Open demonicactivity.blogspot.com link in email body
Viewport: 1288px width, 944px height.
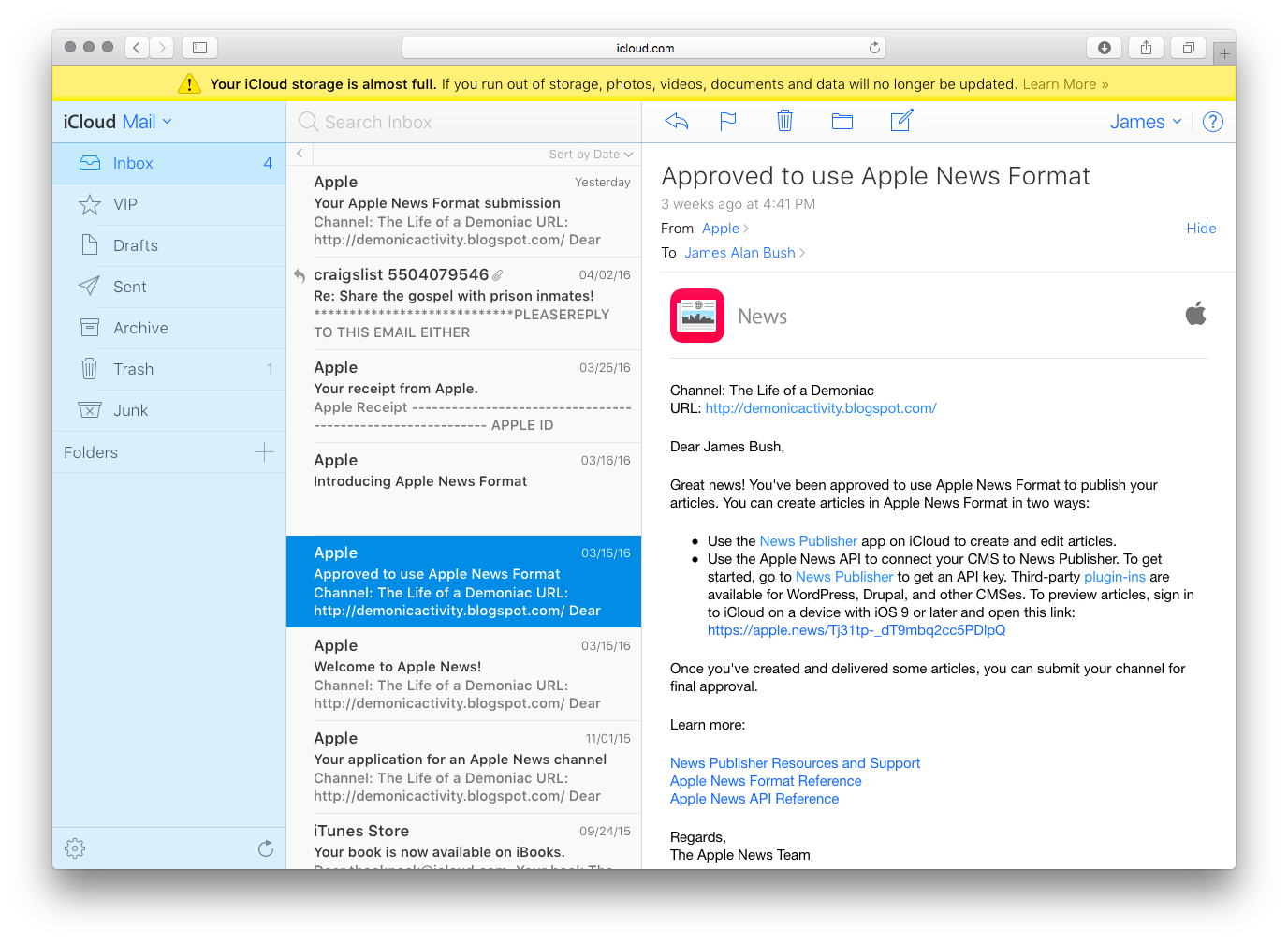821,408
